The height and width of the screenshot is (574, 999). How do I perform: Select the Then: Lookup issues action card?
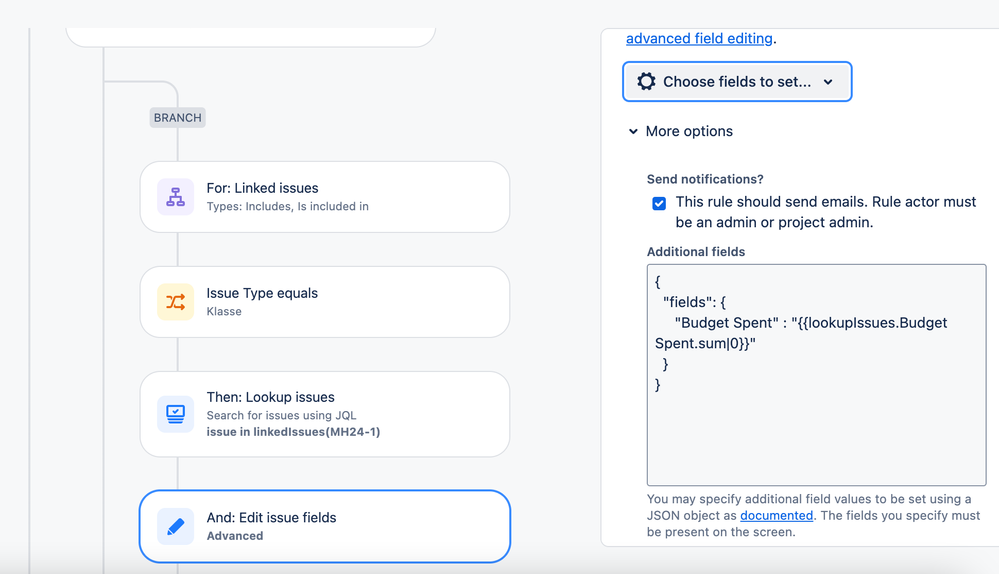(x=324, y=414)
